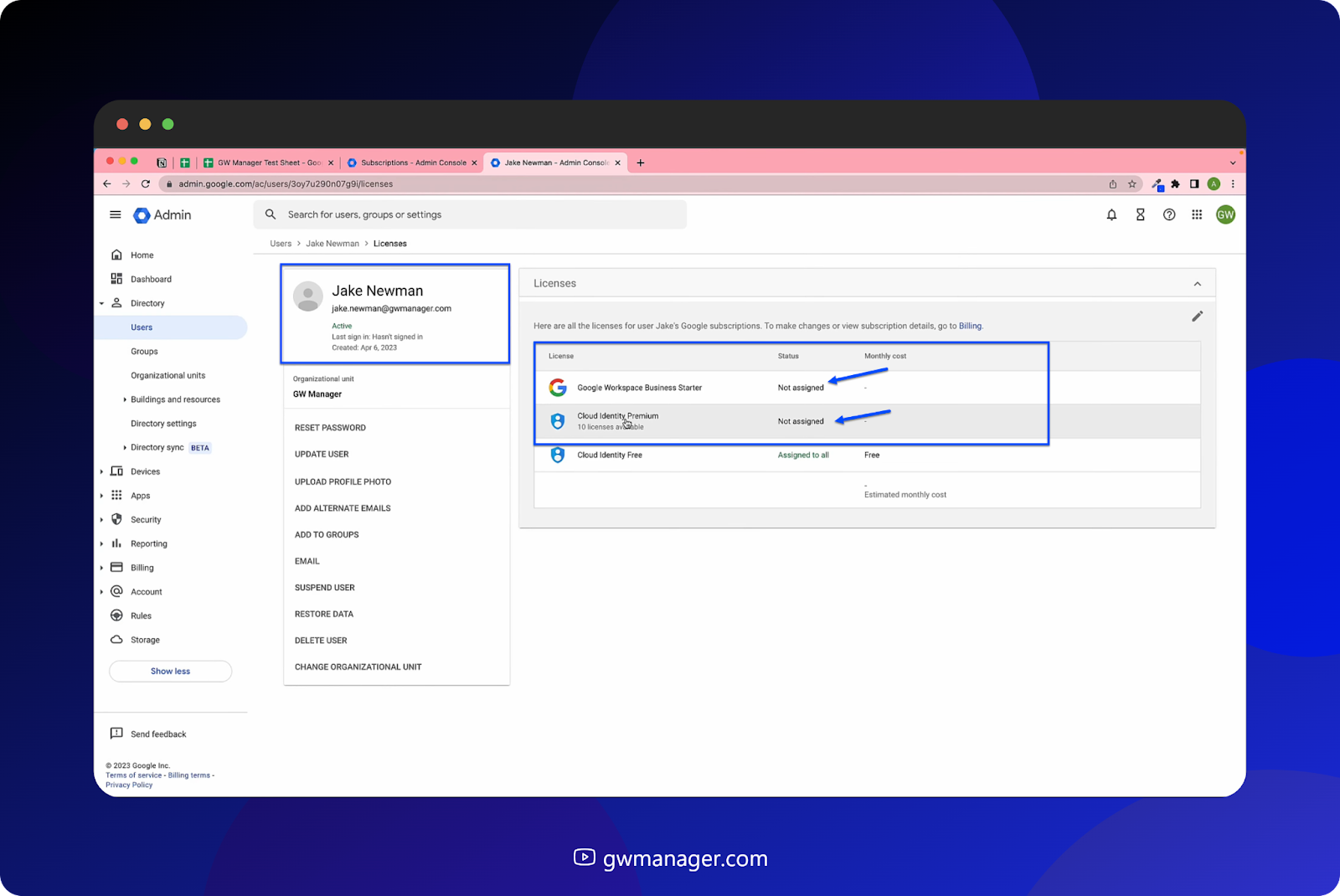Open Organizational units
The width and height of the screenshot is (1340, 896).
pyautogui.click(x=167, y=376)
